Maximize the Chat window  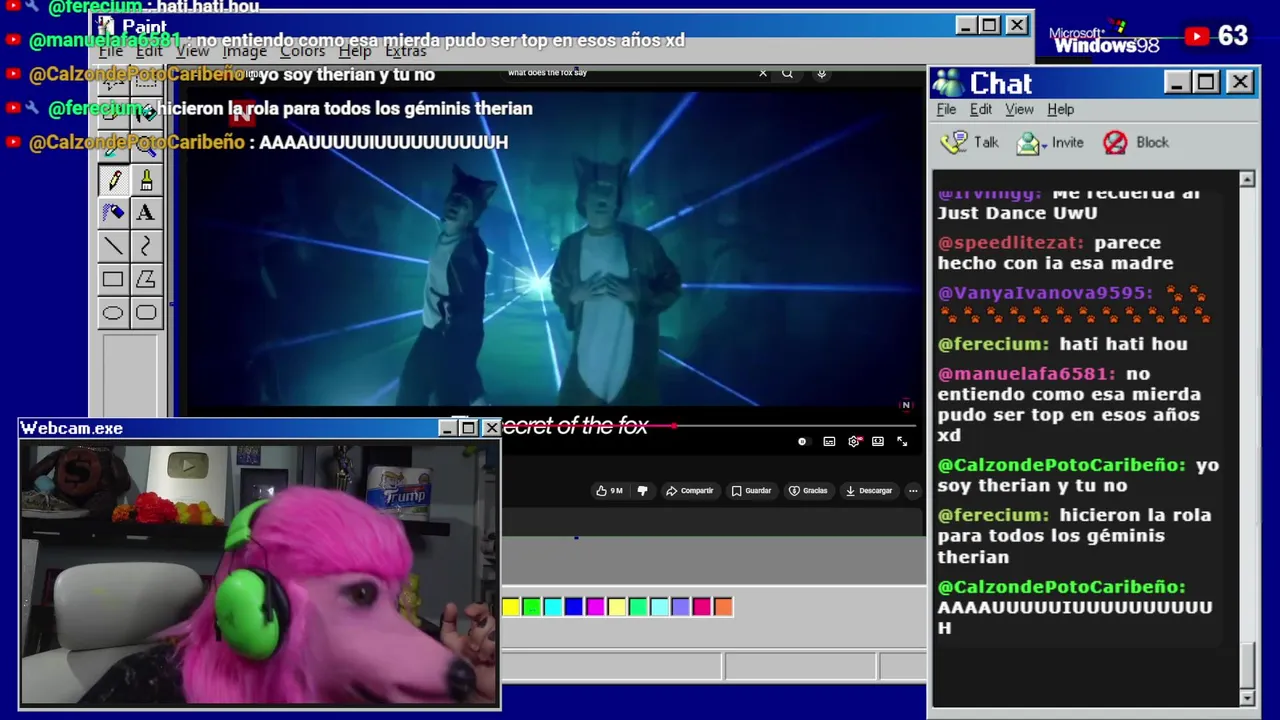[1207, 83]
